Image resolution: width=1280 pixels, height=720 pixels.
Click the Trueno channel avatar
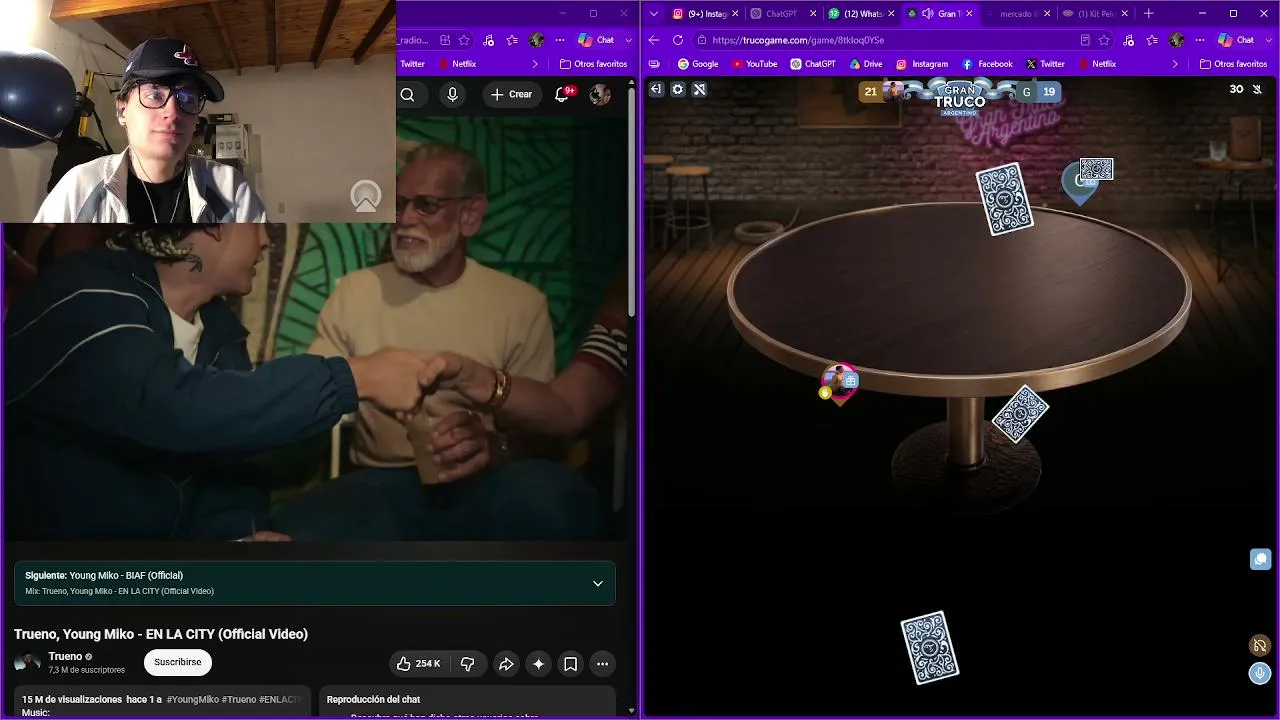[27, 662]
